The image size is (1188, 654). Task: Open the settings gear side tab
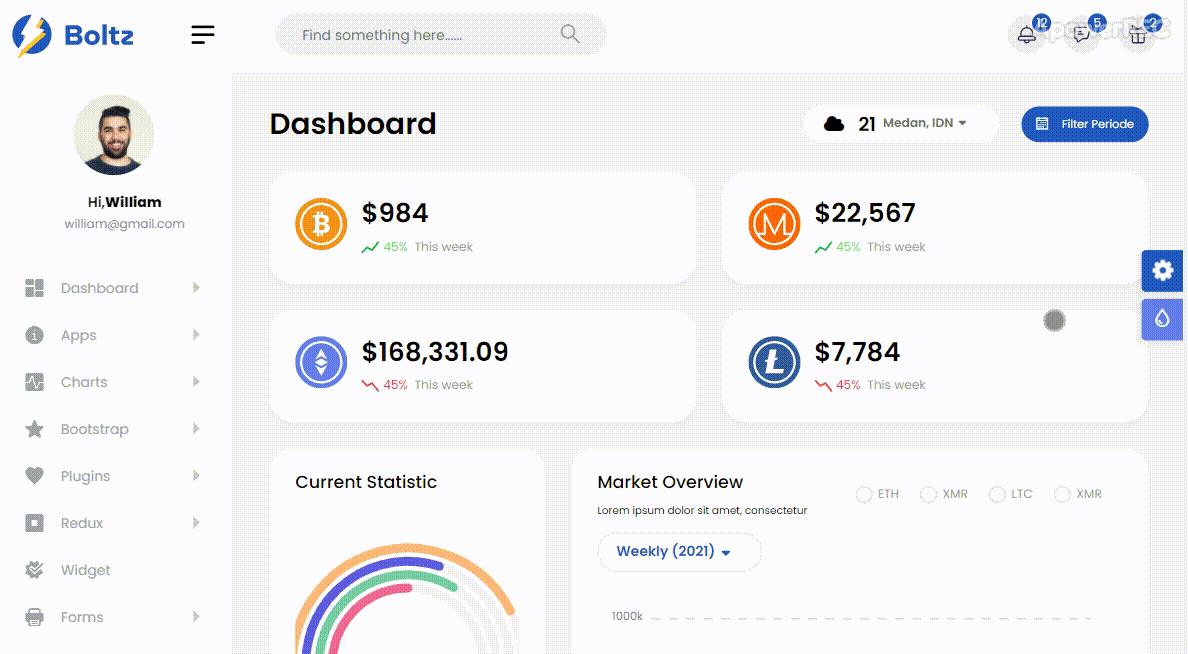(x=1162, y=271)
